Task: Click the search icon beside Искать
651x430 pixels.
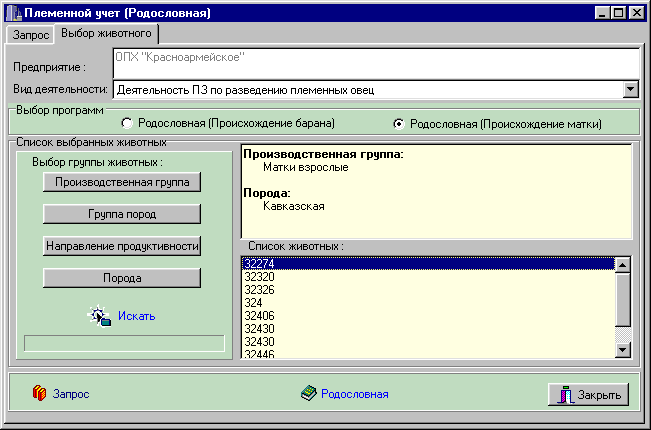Action: point(100,316)
